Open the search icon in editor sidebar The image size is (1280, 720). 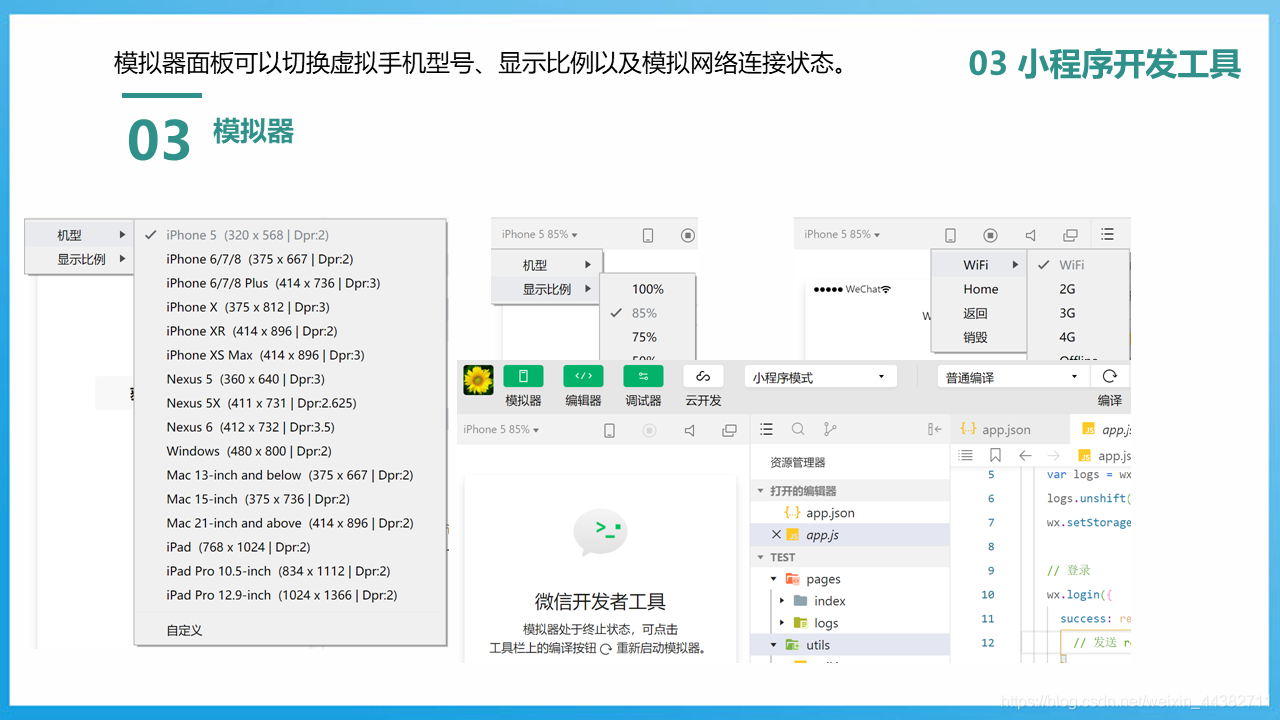[x=798, y=429]
